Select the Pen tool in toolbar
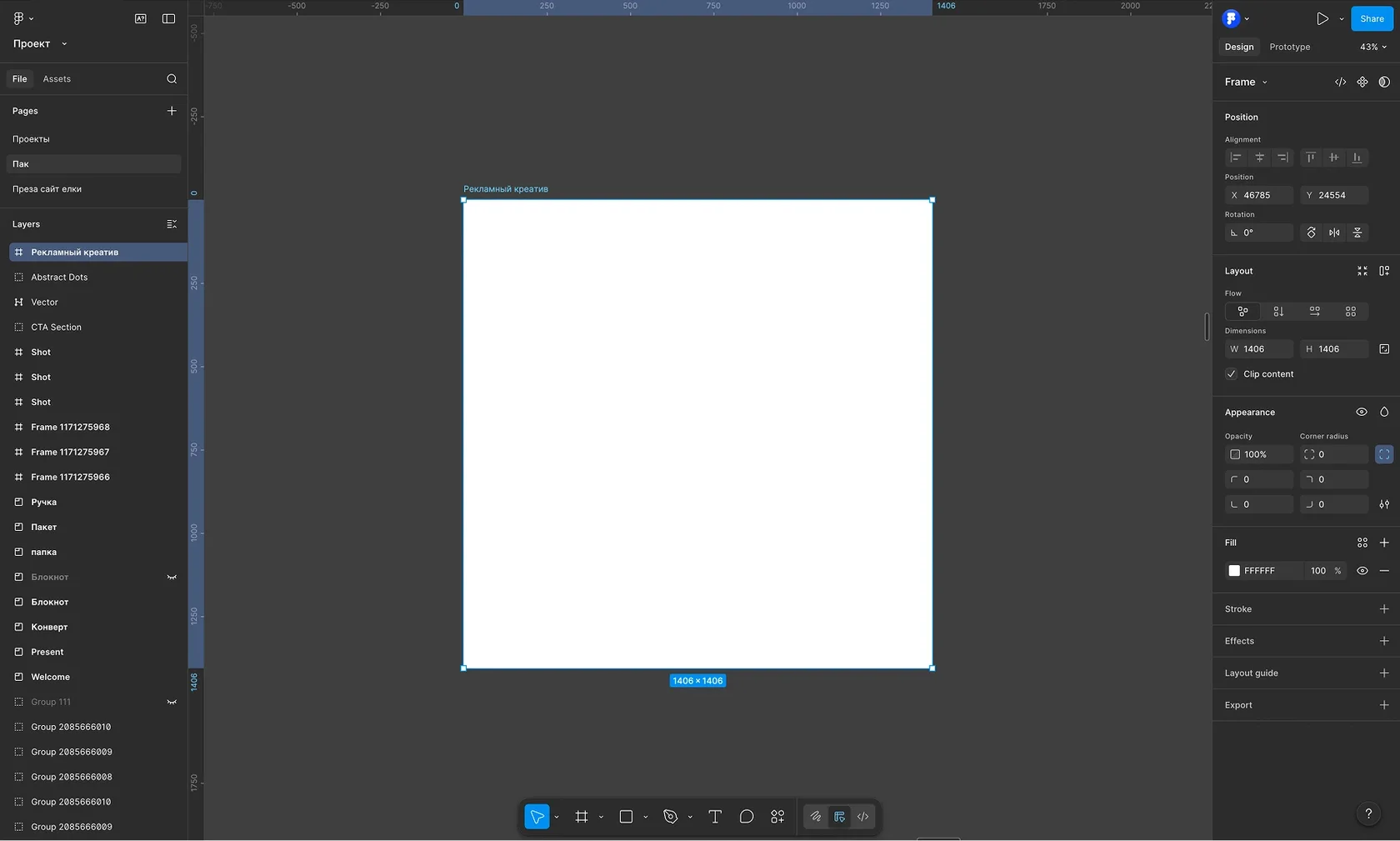The image size is (1400, 841). [671, 817]
